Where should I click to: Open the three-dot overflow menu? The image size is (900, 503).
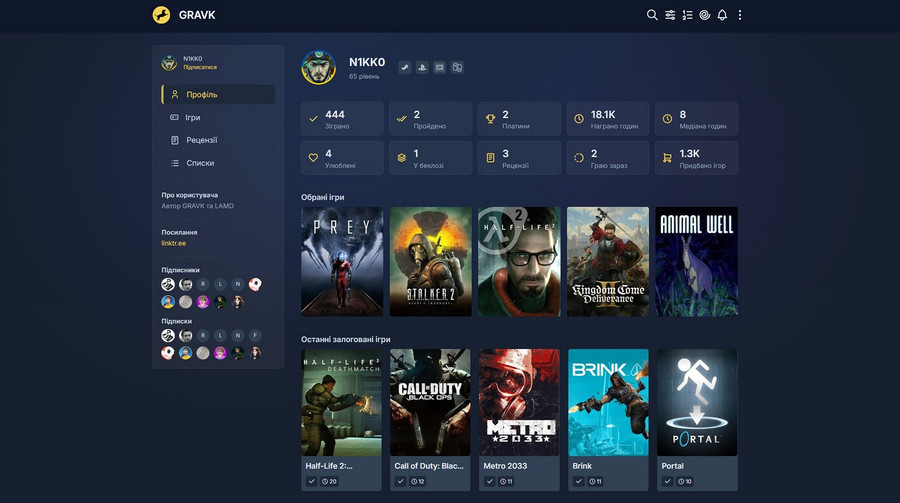point(740,15)
